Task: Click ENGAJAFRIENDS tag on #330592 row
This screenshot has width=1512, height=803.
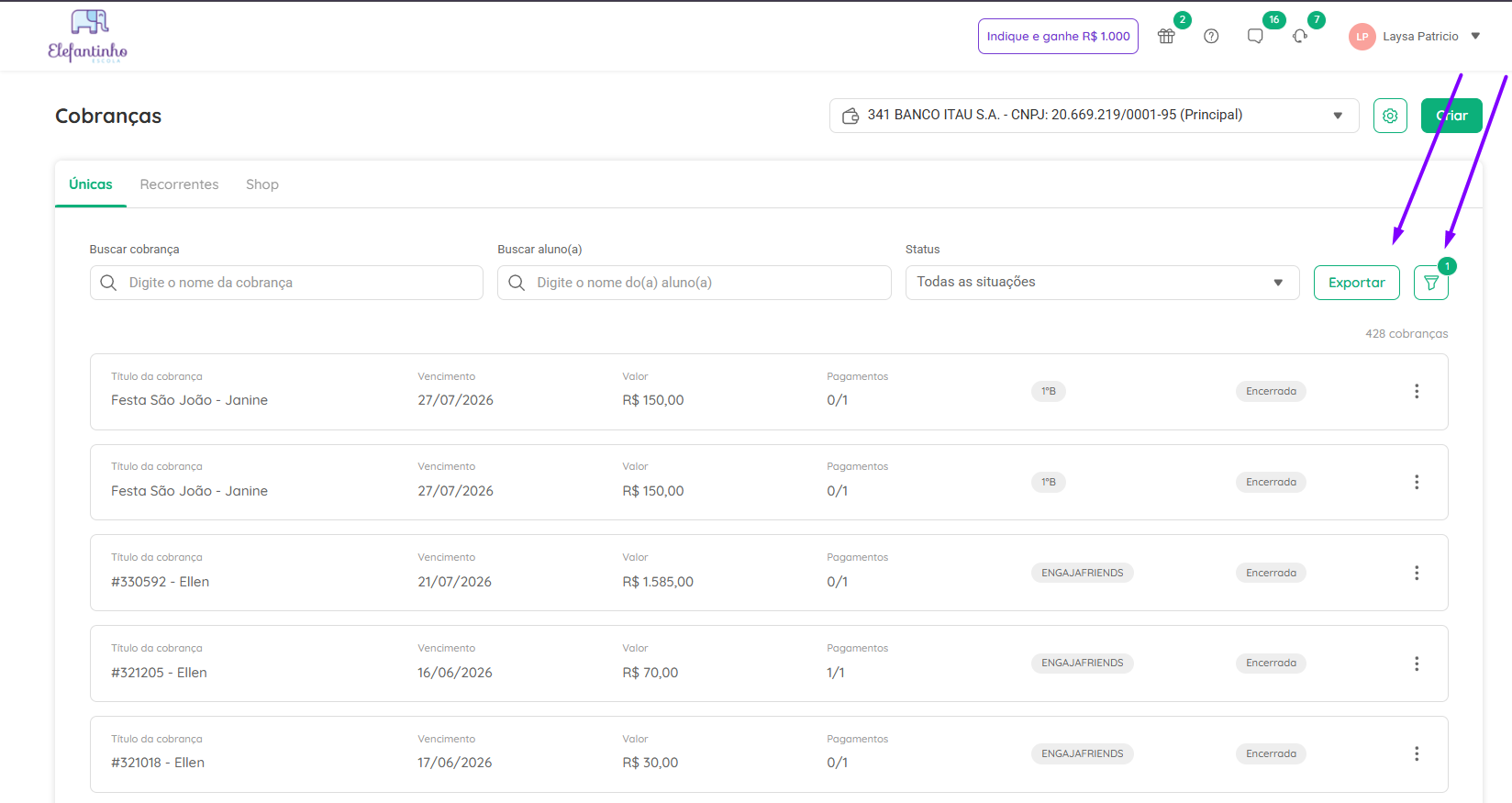Action: point(1082,573)
